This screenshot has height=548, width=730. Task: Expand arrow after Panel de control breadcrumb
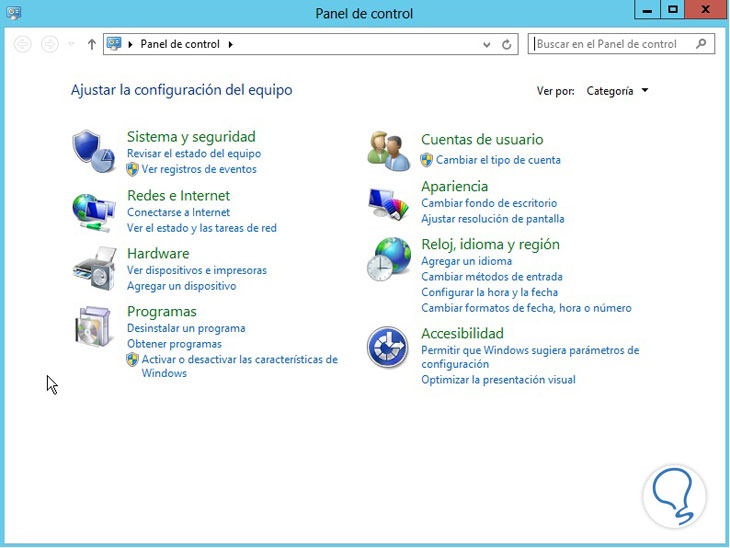click(x=230, y=44)
